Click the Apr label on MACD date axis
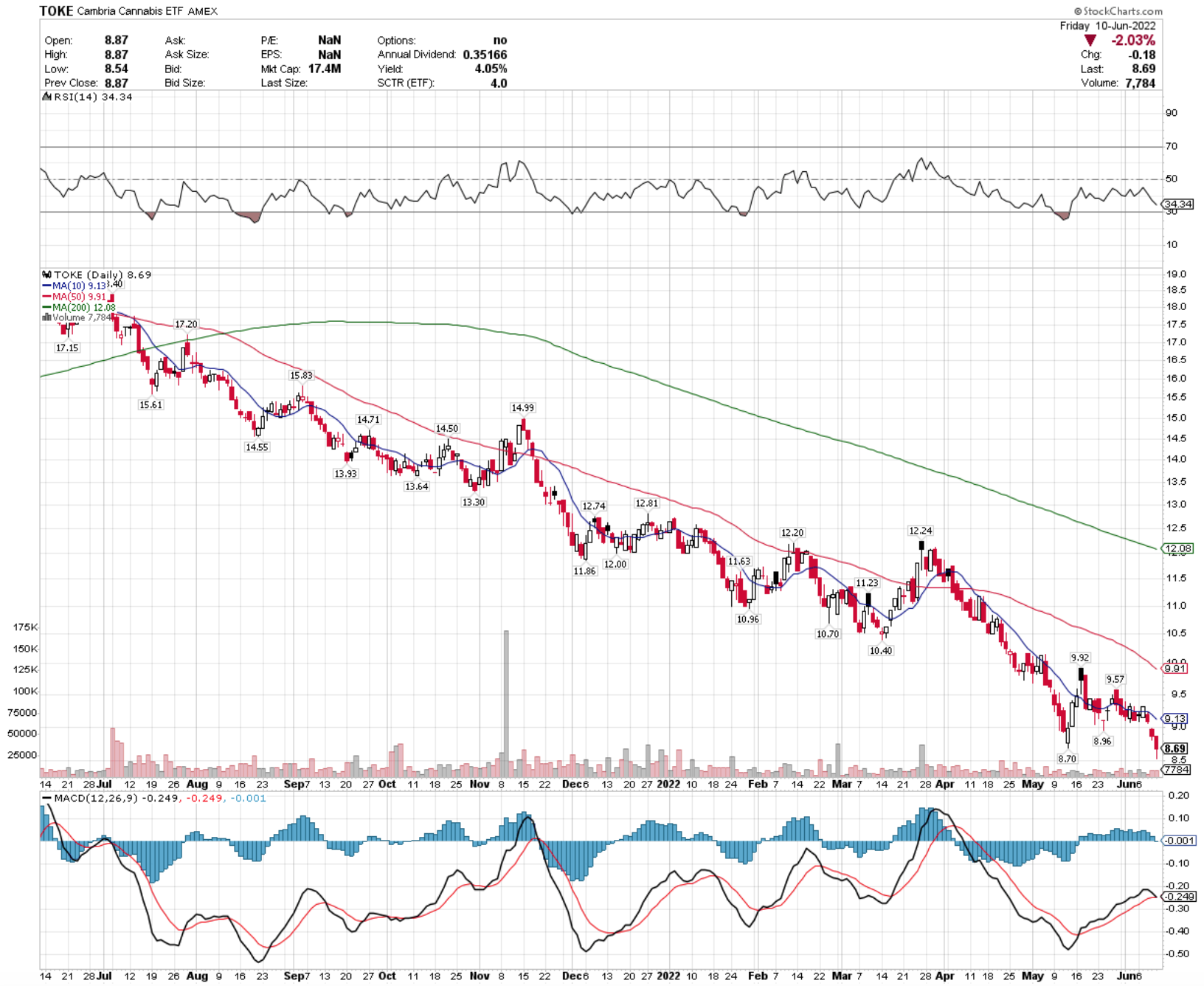1204x986 pixels. point(944,976)
